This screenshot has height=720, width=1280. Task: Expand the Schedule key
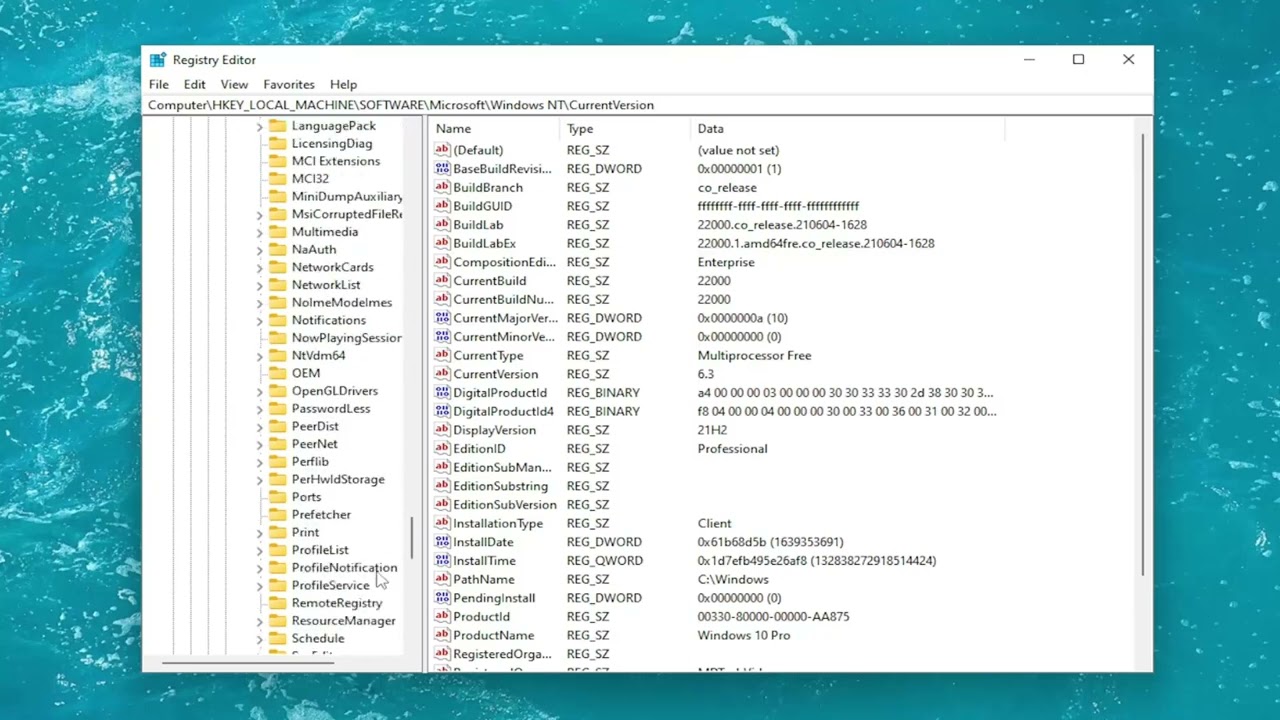[x=259, y=638]
